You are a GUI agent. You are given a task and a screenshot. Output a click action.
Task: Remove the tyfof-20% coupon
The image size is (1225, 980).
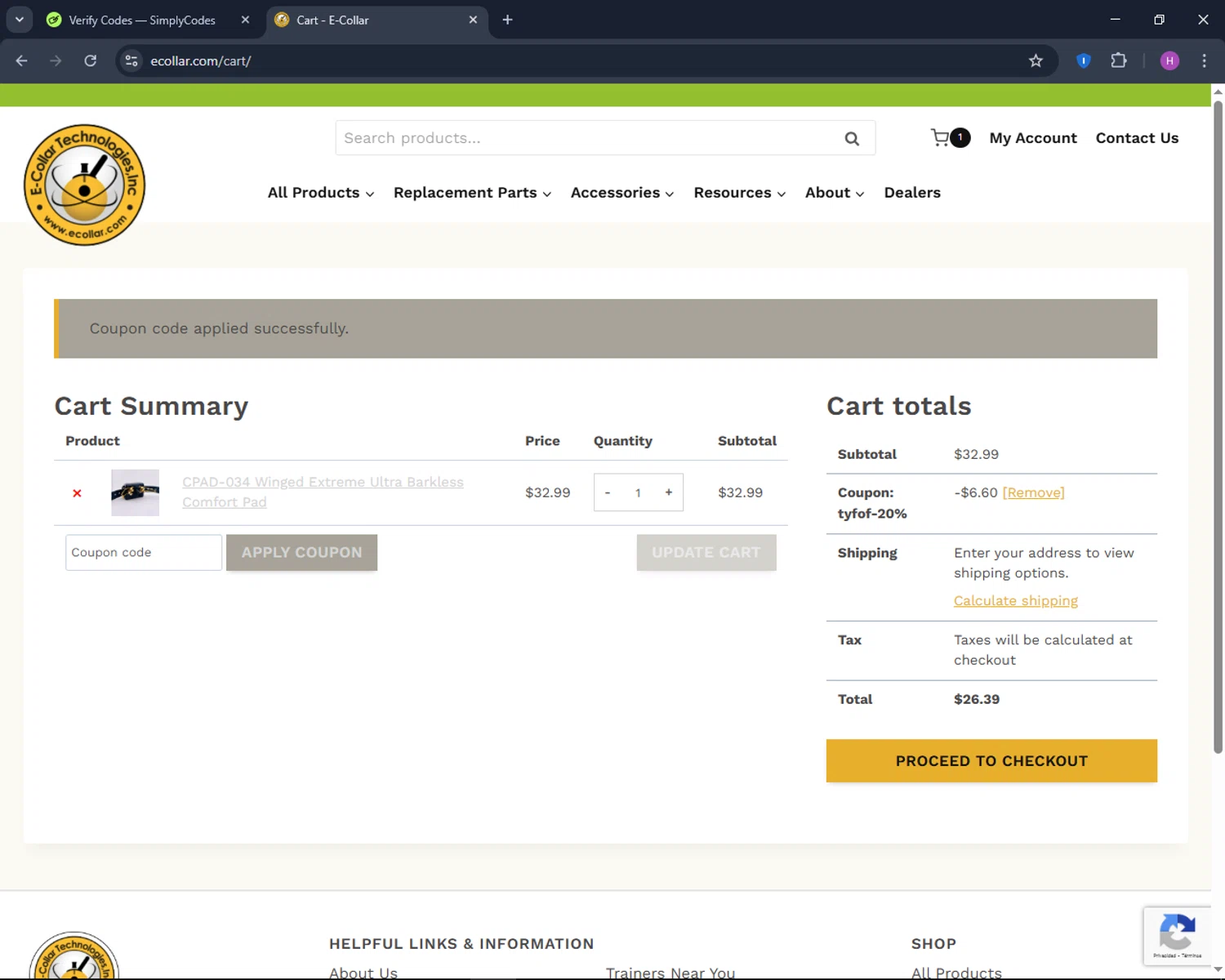click(x=1033, y=492)
